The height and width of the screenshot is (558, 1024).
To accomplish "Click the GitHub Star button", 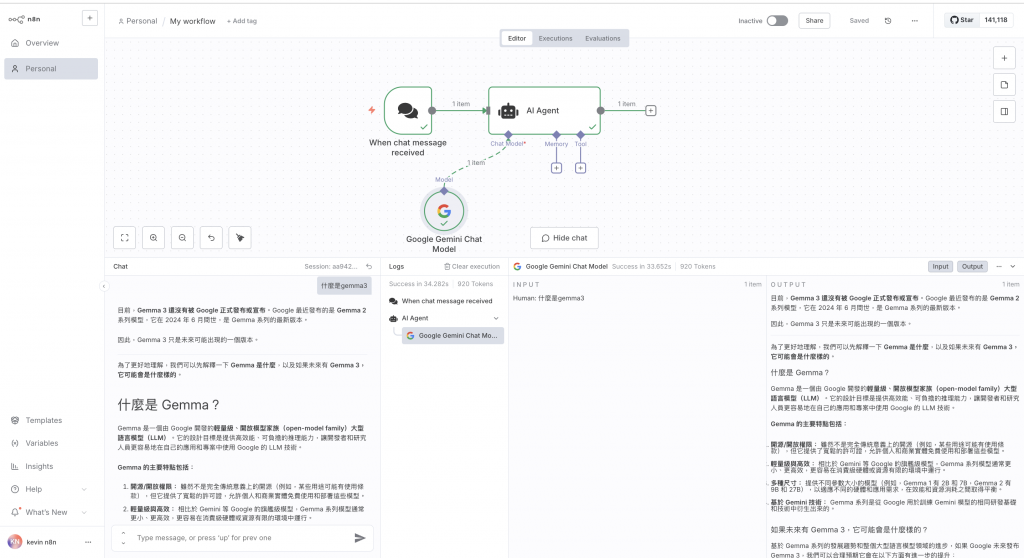I will (961, 20).
